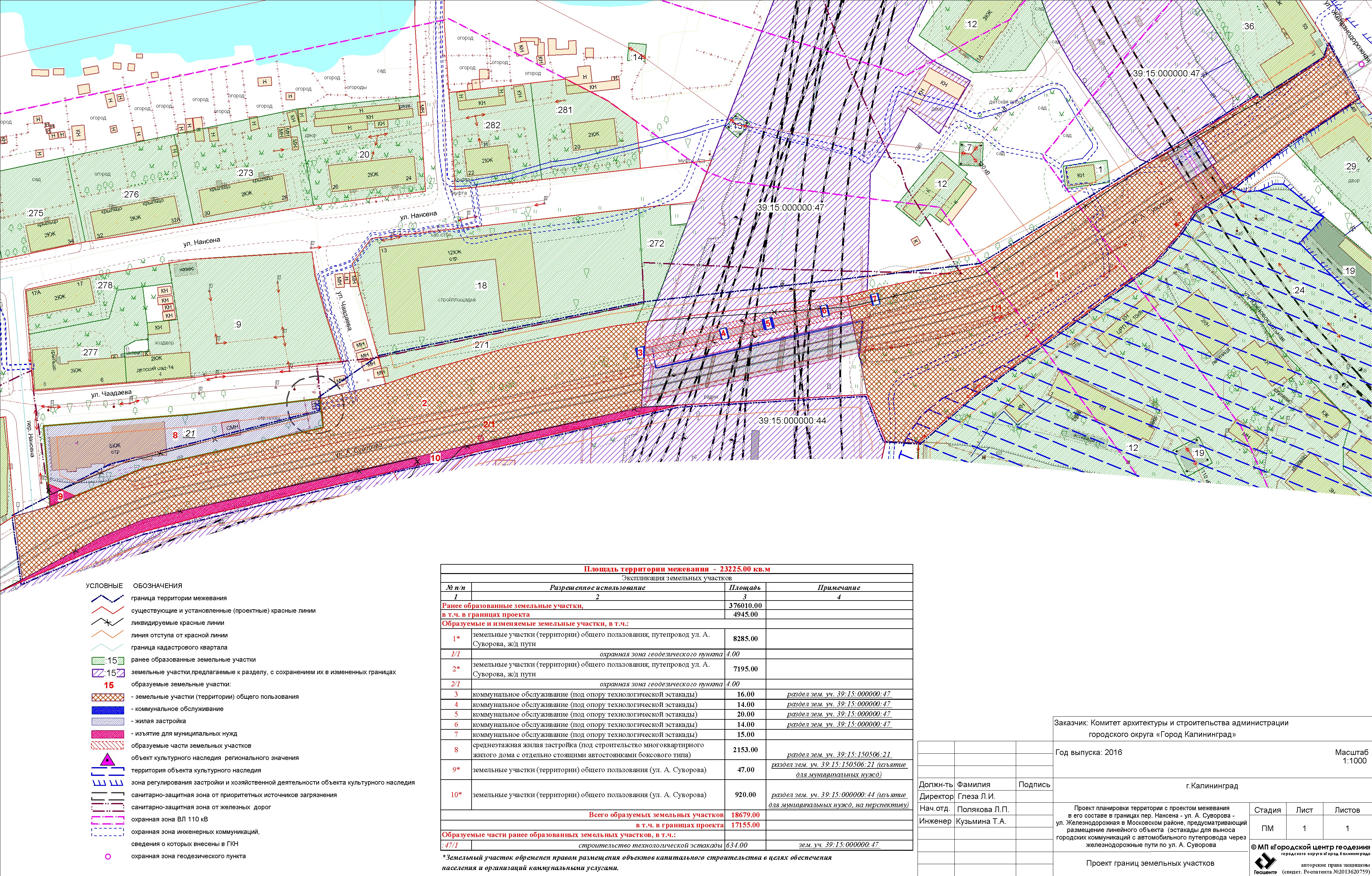Click red plot label 9 near пер. Нансена
The width and height of the screenshot is (1372, 876).
tap(61, 496)
